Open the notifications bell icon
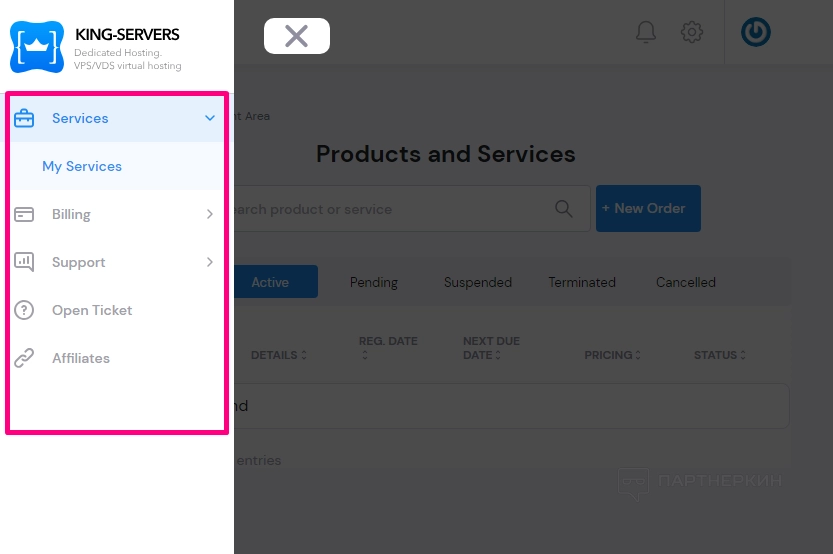Image resolution: width=833 pixels, height=554 pixels. tap(646, 32)
